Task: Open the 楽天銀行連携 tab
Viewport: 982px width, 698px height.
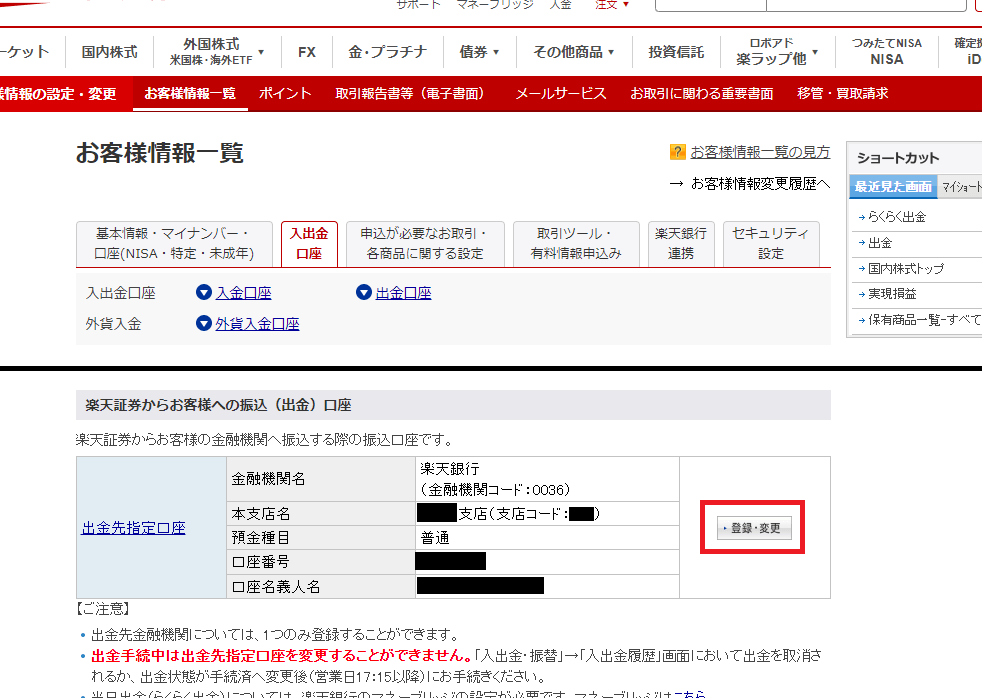Action: [681, 244]
